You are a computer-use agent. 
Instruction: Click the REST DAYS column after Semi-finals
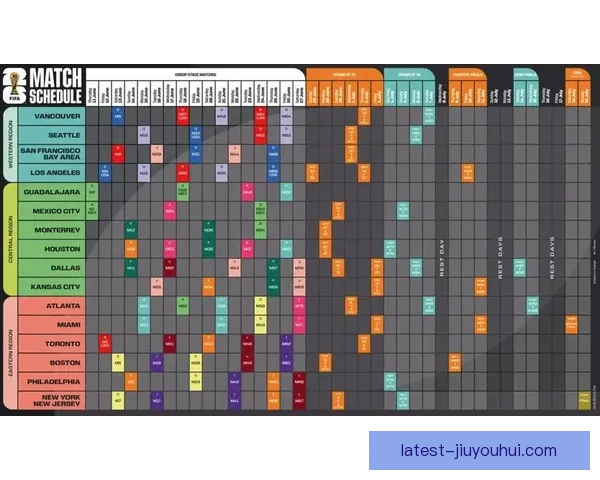[552, 258]
